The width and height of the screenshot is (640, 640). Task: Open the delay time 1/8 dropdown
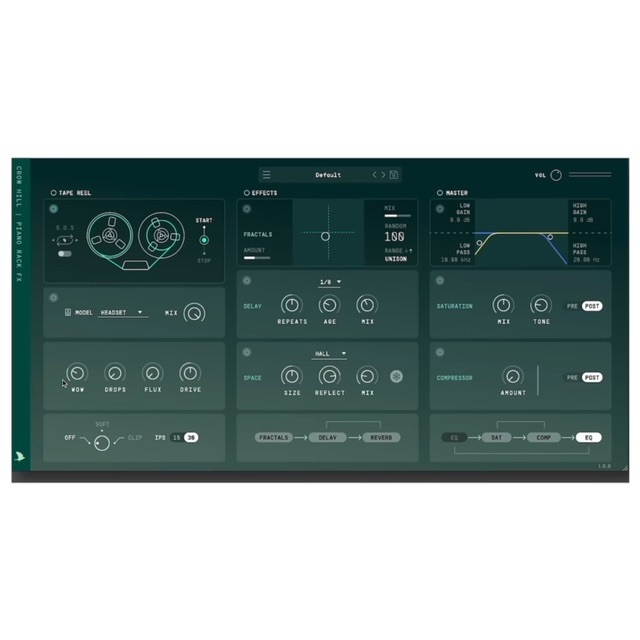(x=330, y=282)
